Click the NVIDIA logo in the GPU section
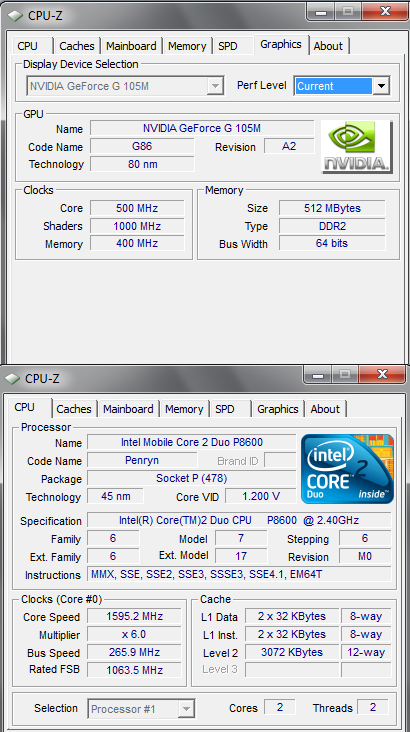This screenshot has width=410, height=732. point(357,147)
